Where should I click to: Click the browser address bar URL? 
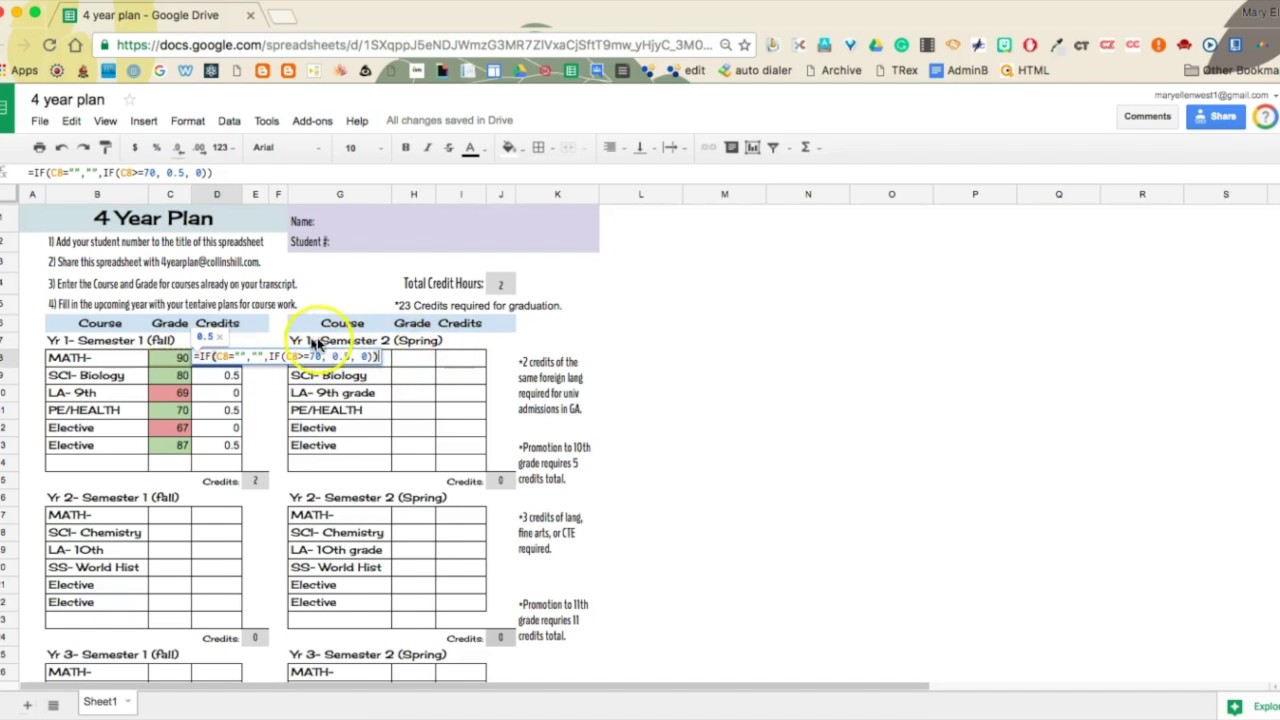414,45
